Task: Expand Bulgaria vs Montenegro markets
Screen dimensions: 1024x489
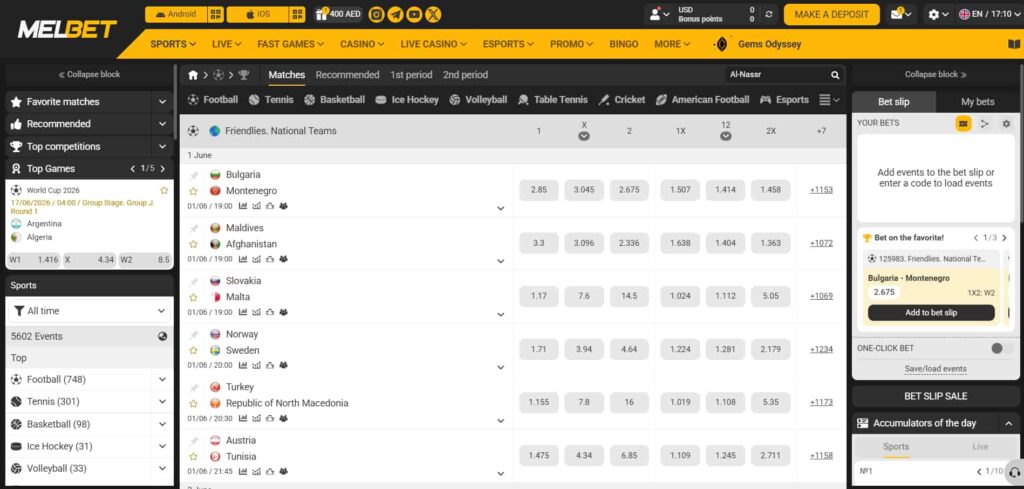Action: point(501,208)
